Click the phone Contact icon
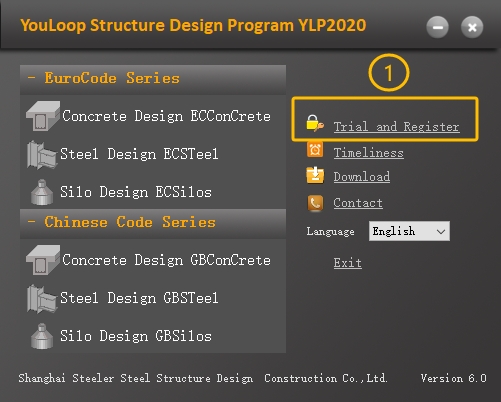Screen dimensions: 501x402 pyautogui.click(x=315, y=203)
